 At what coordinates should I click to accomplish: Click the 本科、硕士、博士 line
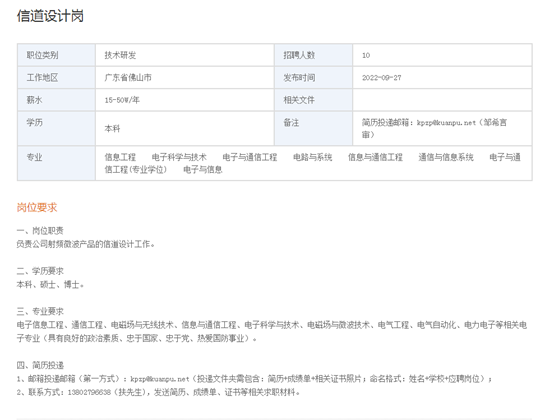tap(50, 284)
